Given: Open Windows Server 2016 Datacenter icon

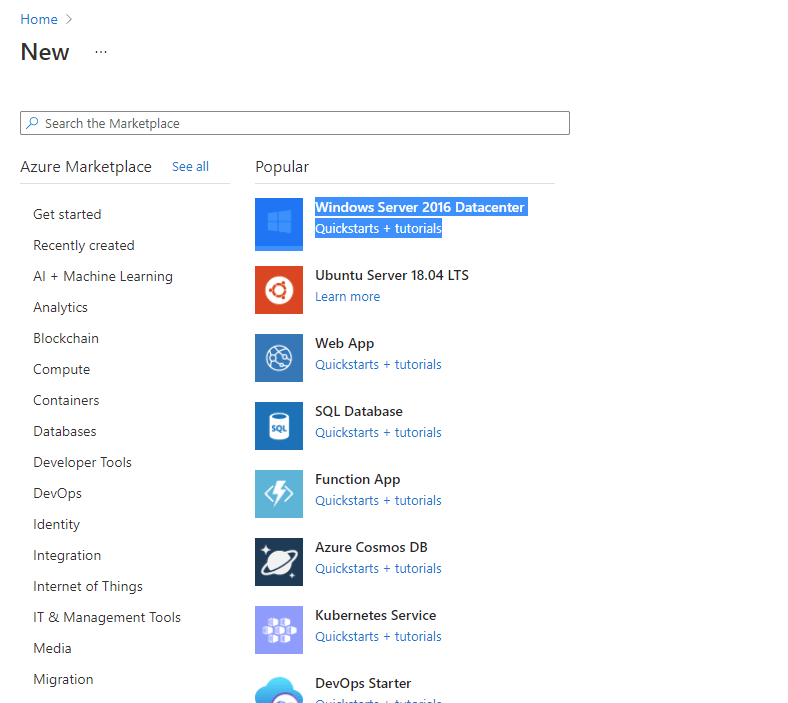Looking at the screenshot, I should tap(279, 224).
